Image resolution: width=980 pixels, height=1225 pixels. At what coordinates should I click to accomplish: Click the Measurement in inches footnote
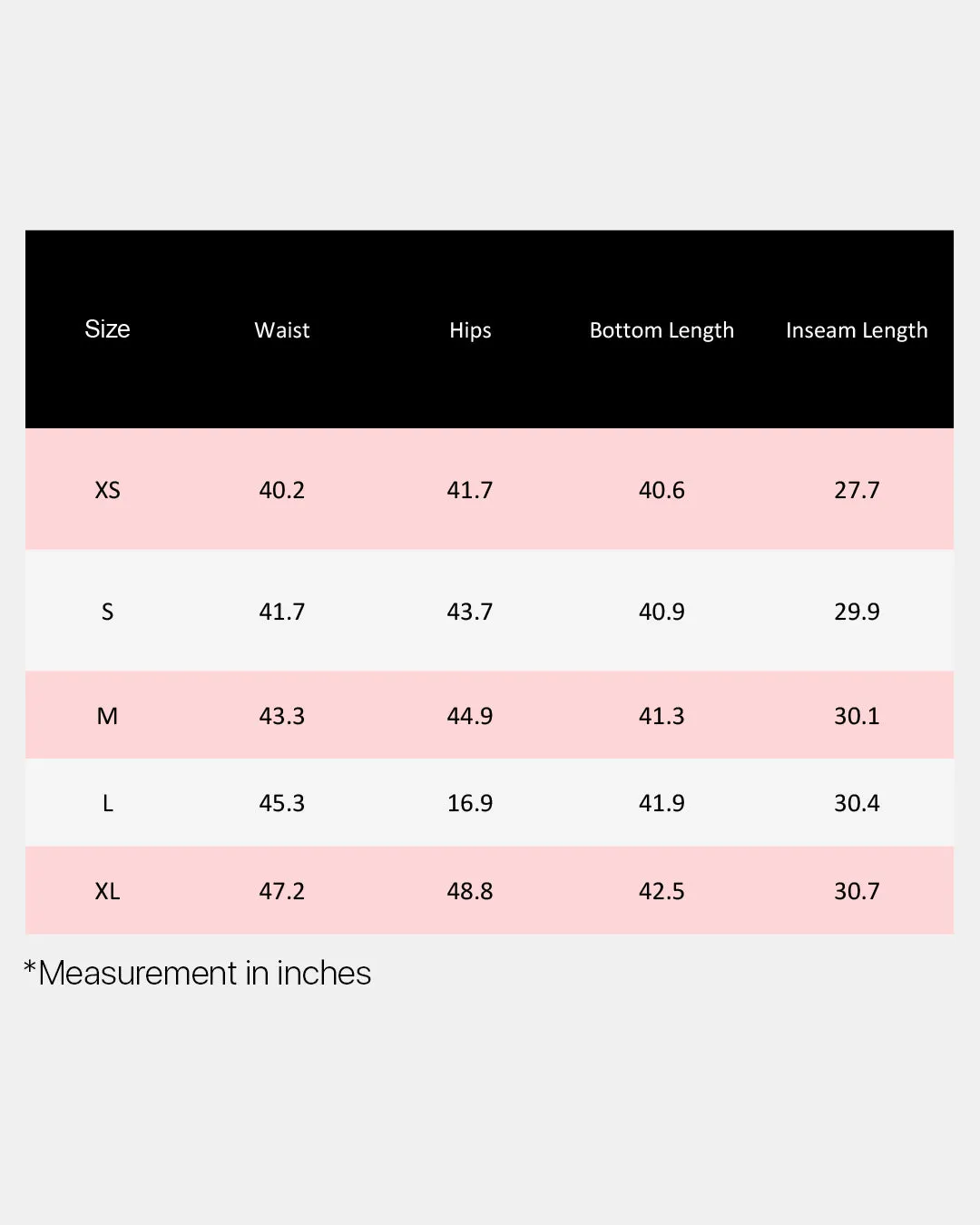(x=197, y=973)
